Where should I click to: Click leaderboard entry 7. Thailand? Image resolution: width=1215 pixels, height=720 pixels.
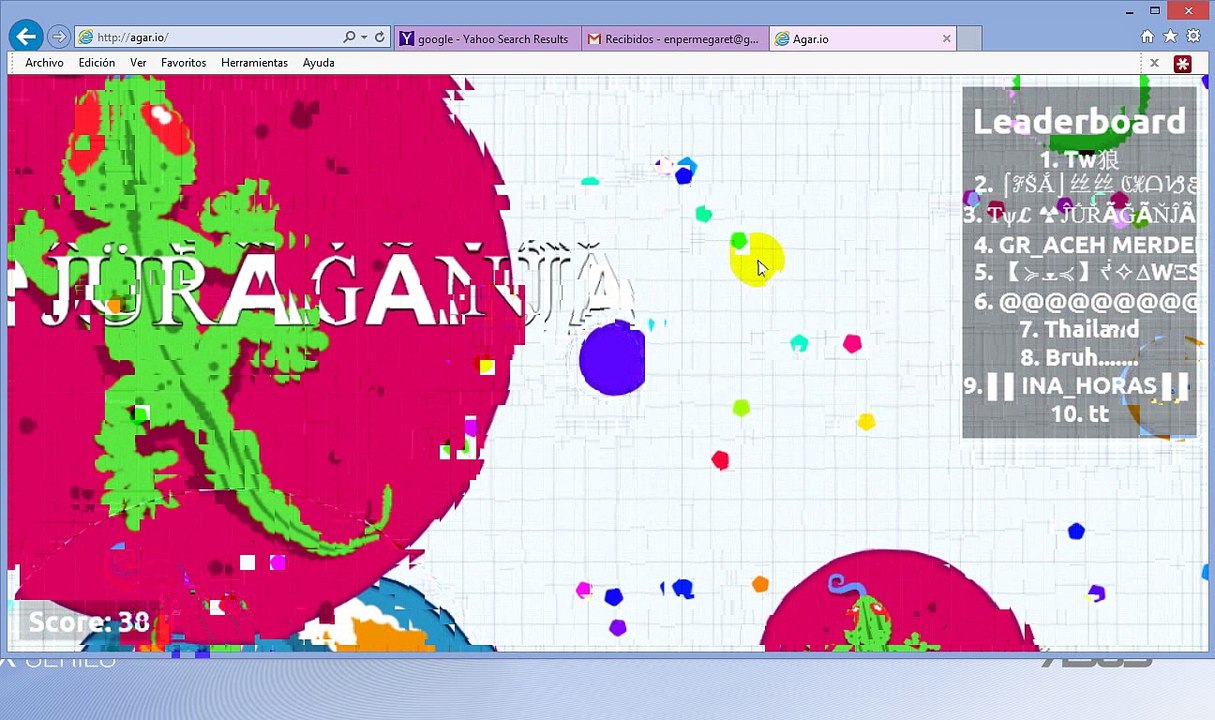[1079, 329]
